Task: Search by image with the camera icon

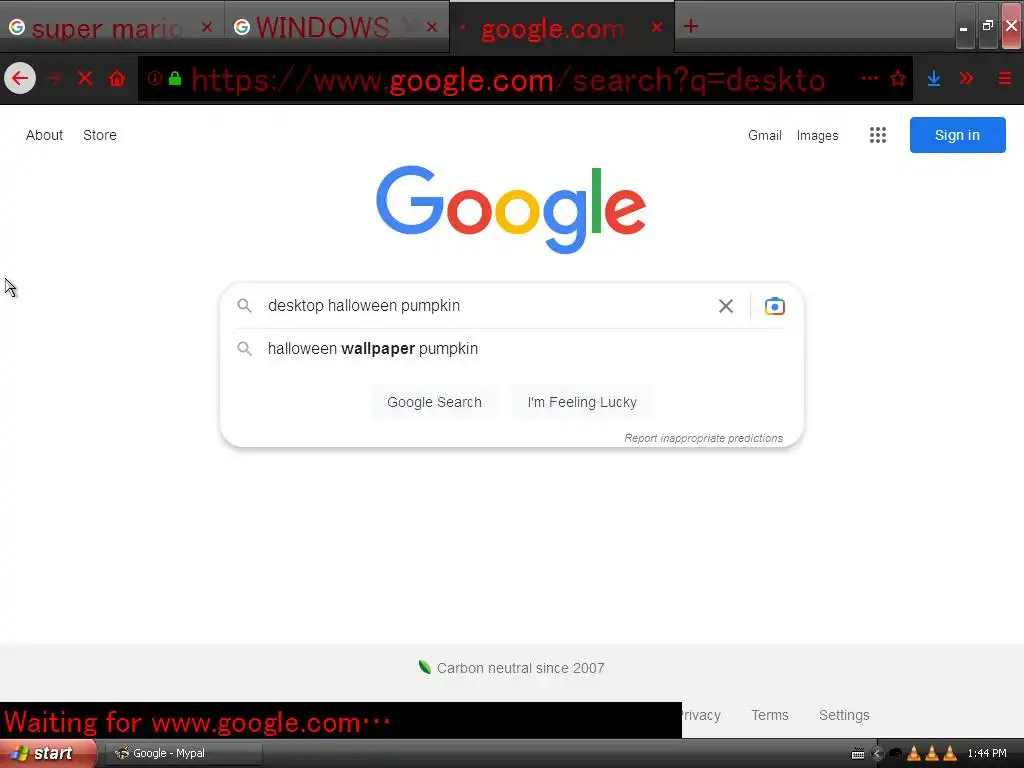Action: click(x=775, y=306)
